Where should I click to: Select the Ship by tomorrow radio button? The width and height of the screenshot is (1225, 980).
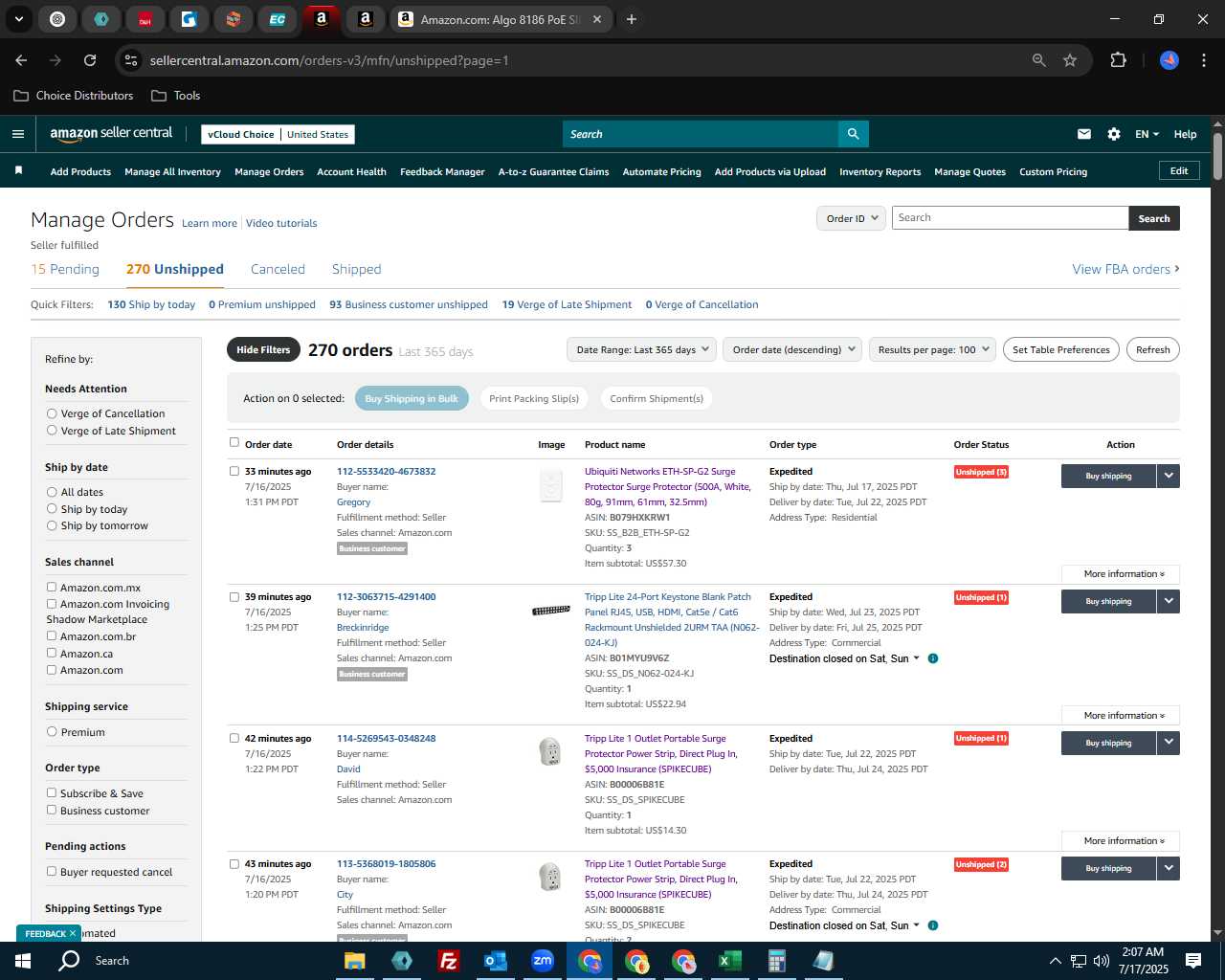tap(52, 525)
